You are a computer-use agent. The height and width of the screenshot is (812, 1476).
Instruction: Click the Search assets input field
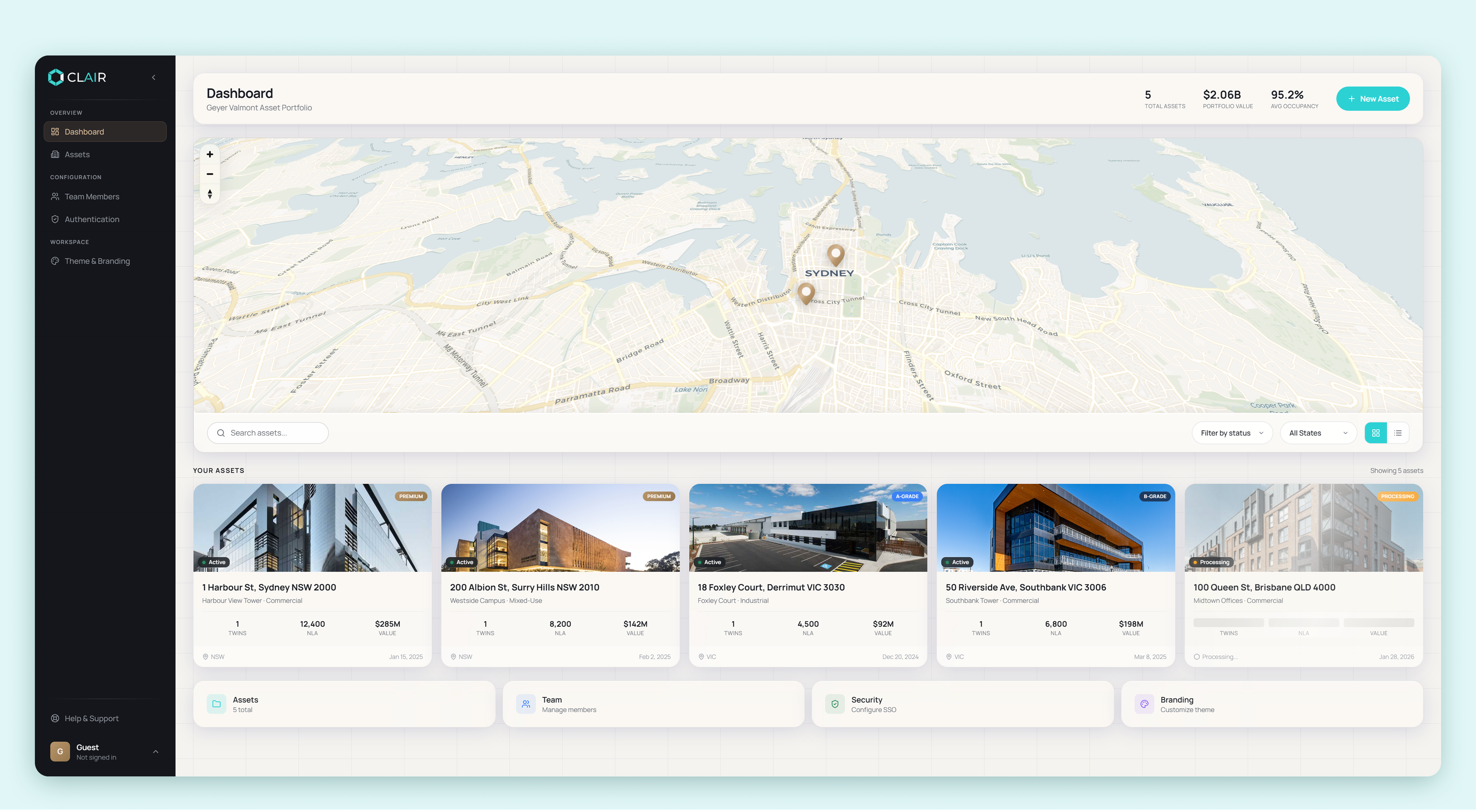[x=268, y=433]
